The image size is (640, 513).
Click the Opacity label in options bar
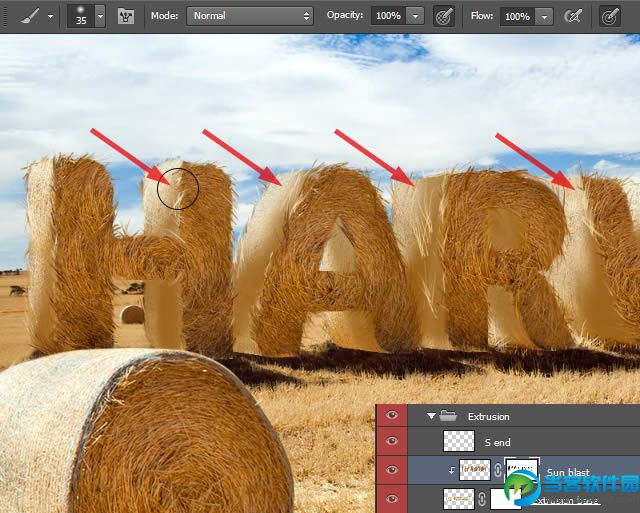point(344,16)
